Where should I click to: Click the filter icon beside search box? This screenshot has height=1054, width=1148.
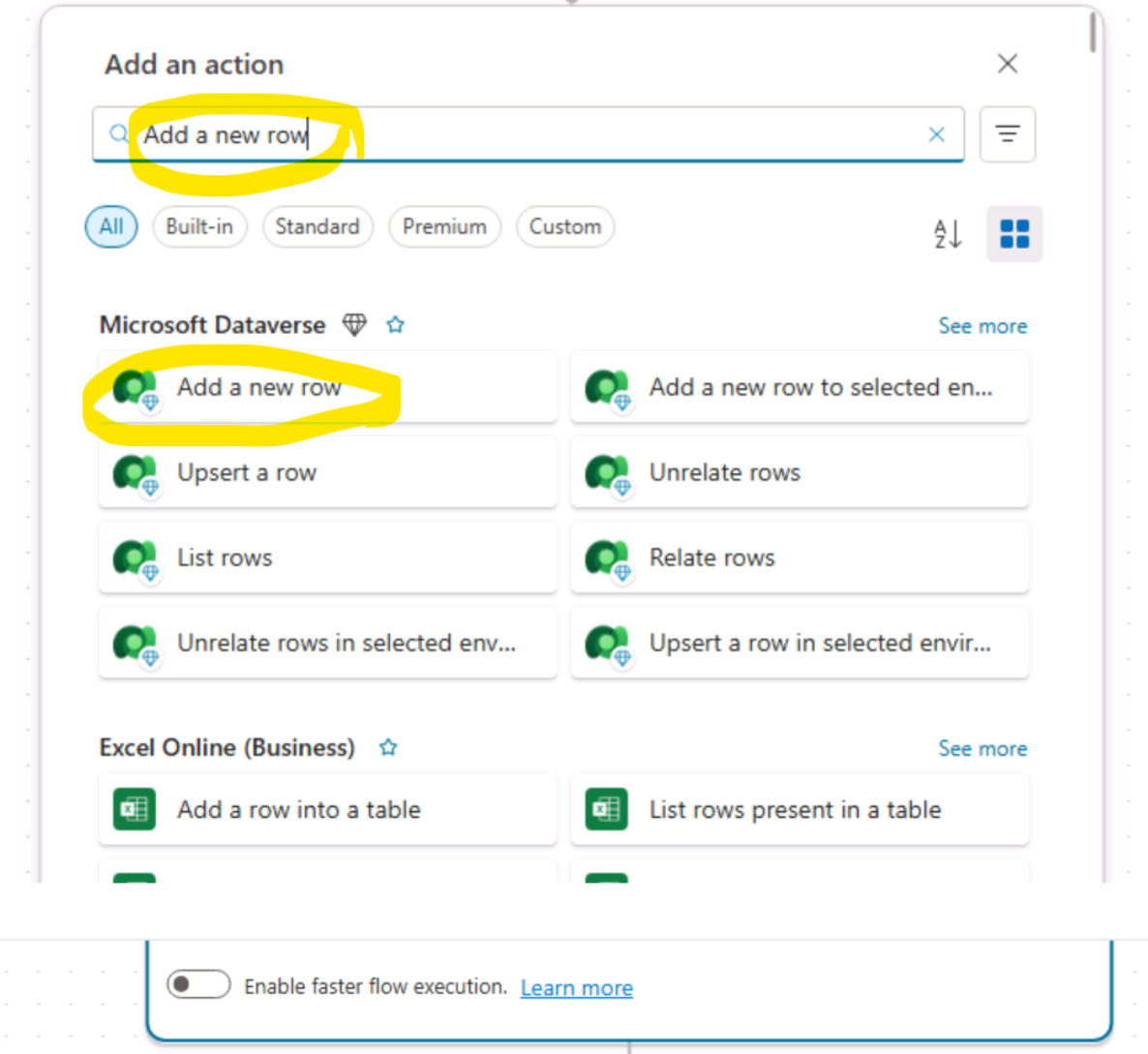click(x=1007, y=135)
